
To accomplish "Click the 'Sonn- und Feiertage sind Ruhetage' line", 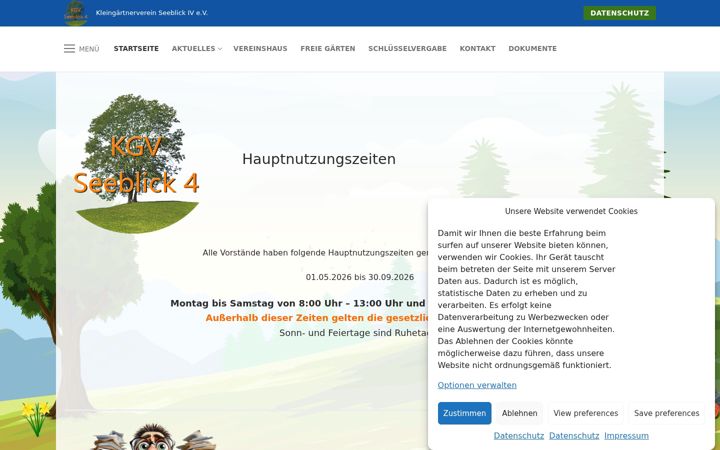I will pyautogui.click(x=354, y=333).
